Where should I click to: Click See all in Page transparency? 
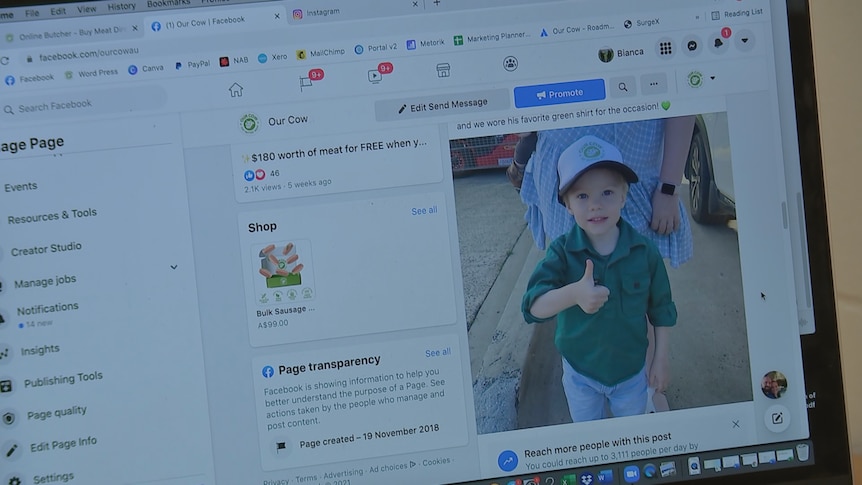click(x=438, y=352)
